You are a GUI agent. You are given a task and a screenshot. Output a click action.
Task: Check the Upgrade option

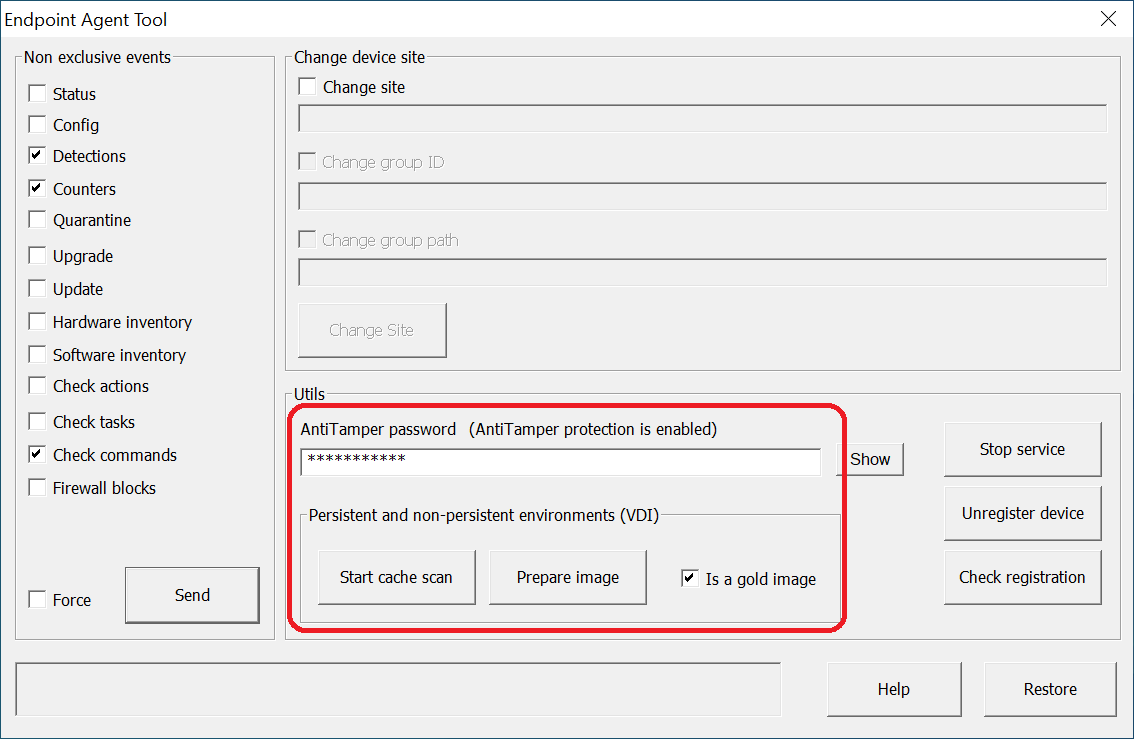coord(38,255)
